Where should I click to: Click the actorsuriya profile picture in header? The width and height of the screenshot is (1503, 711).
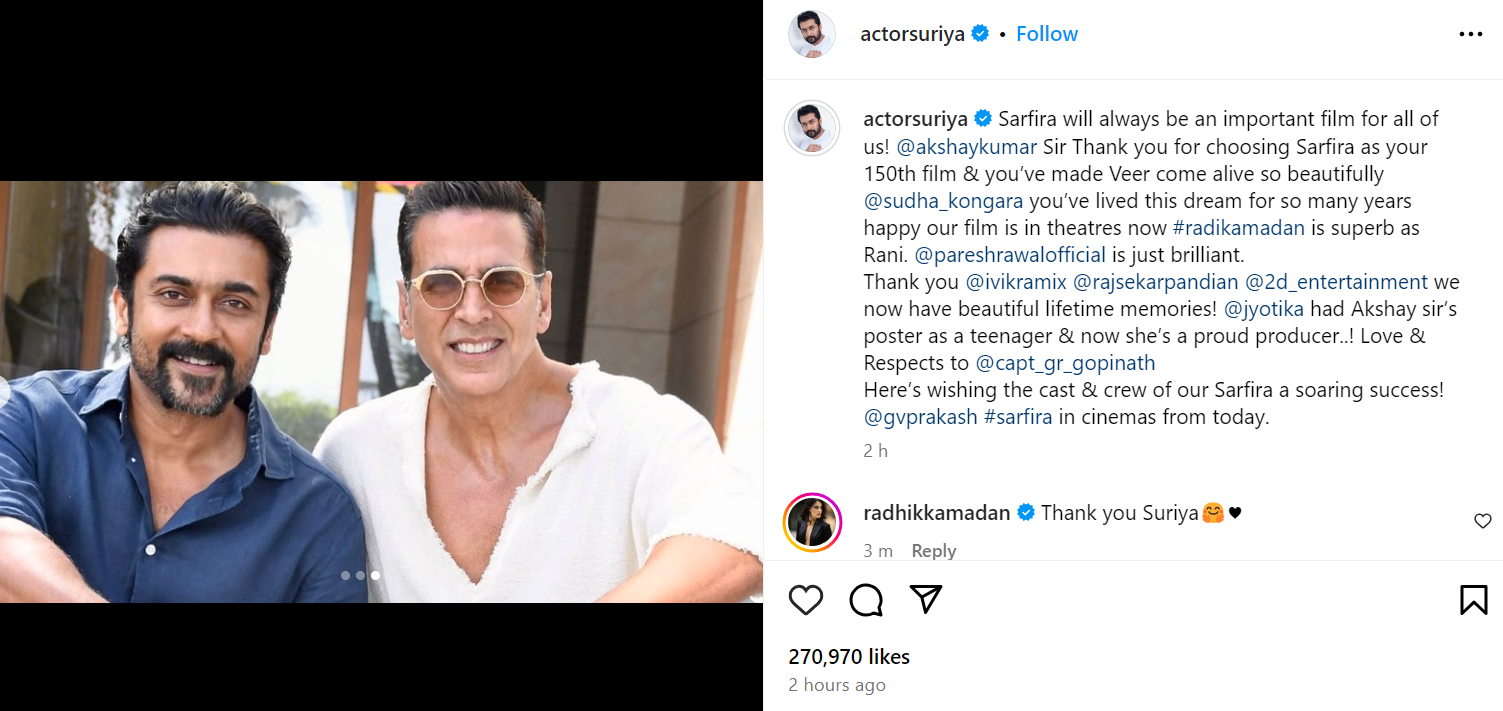point(811,34)
